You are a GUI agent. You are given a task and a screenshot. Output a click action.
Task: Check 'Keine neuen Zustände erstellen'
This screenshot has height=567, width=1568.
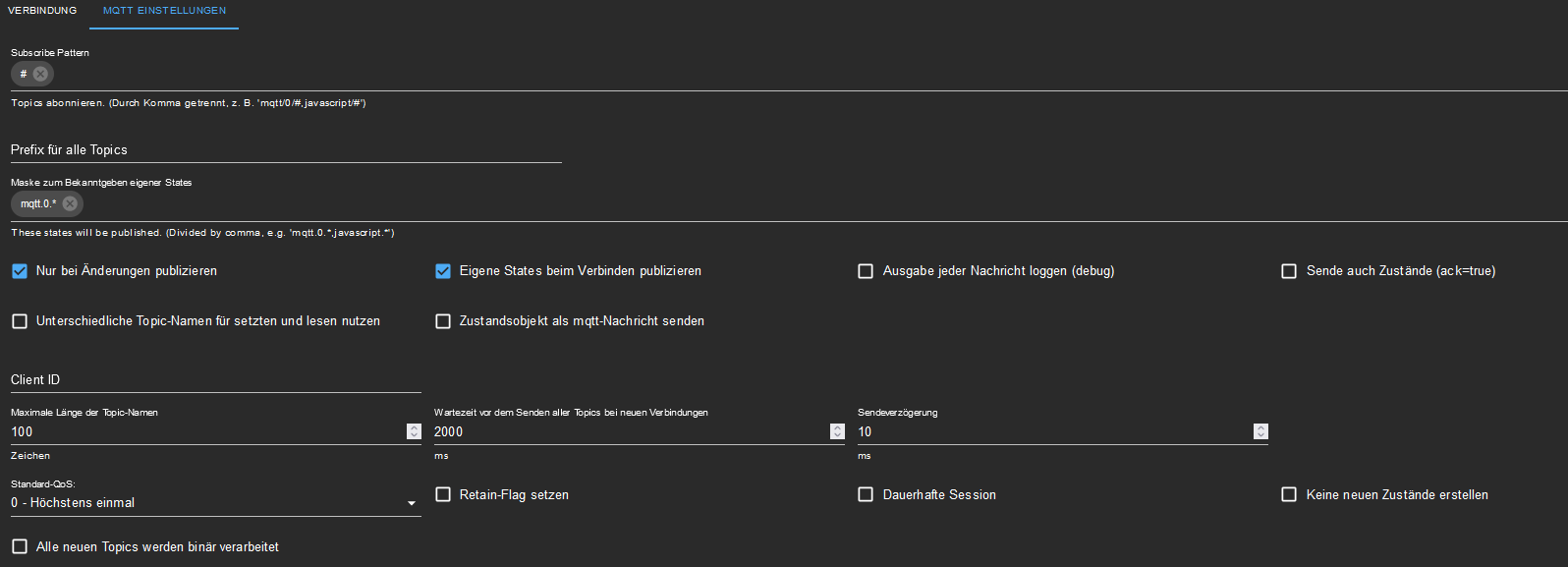click(1289, 494)
